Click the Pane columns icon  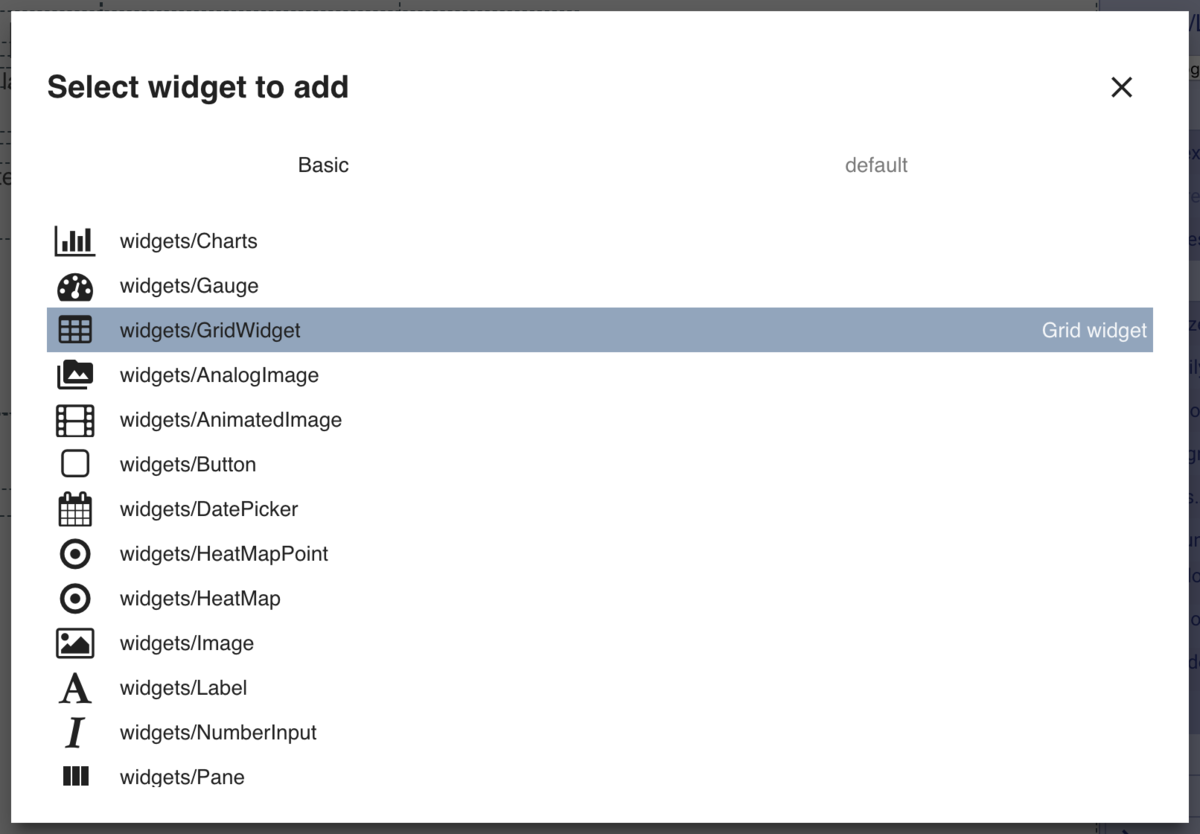click(75, 776)
